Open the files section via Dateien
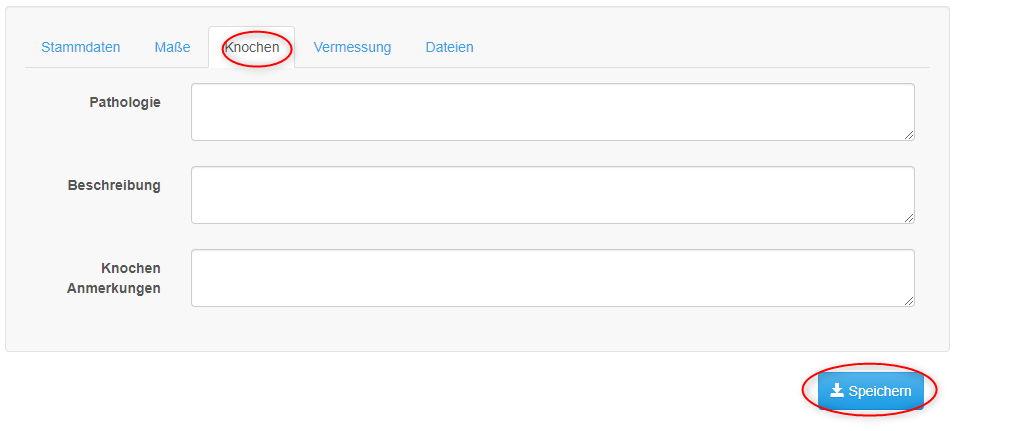1010x431 pixels. 450,47
